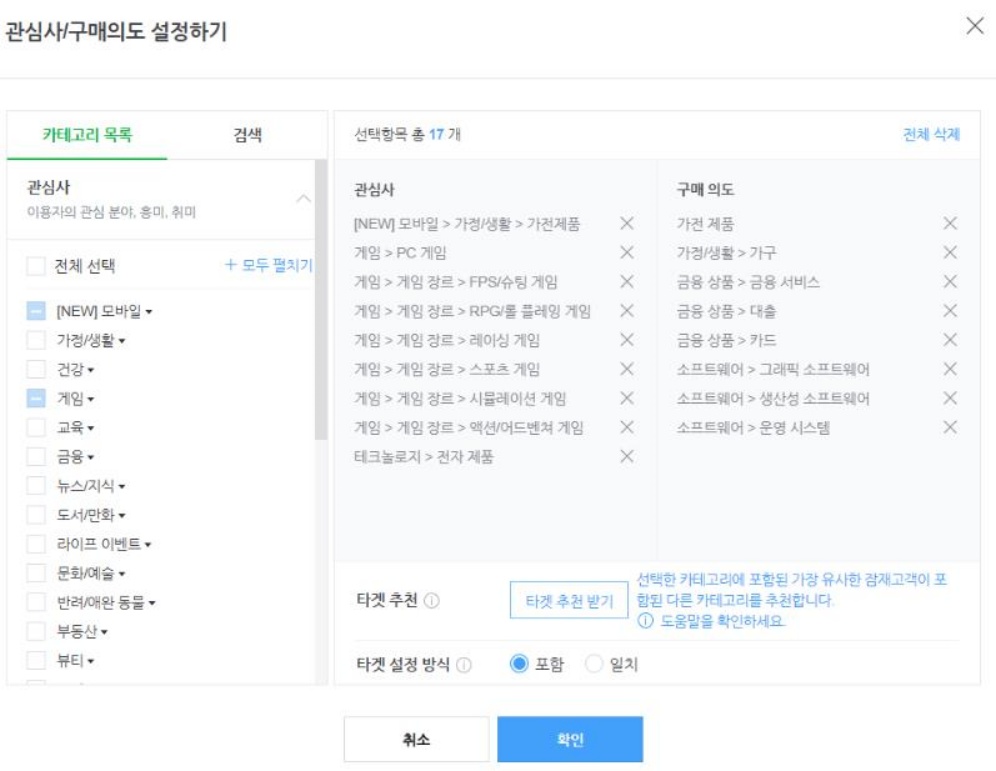Expand the 건강 category
This screenshot has width=996, height=771.
pos(91,370)
